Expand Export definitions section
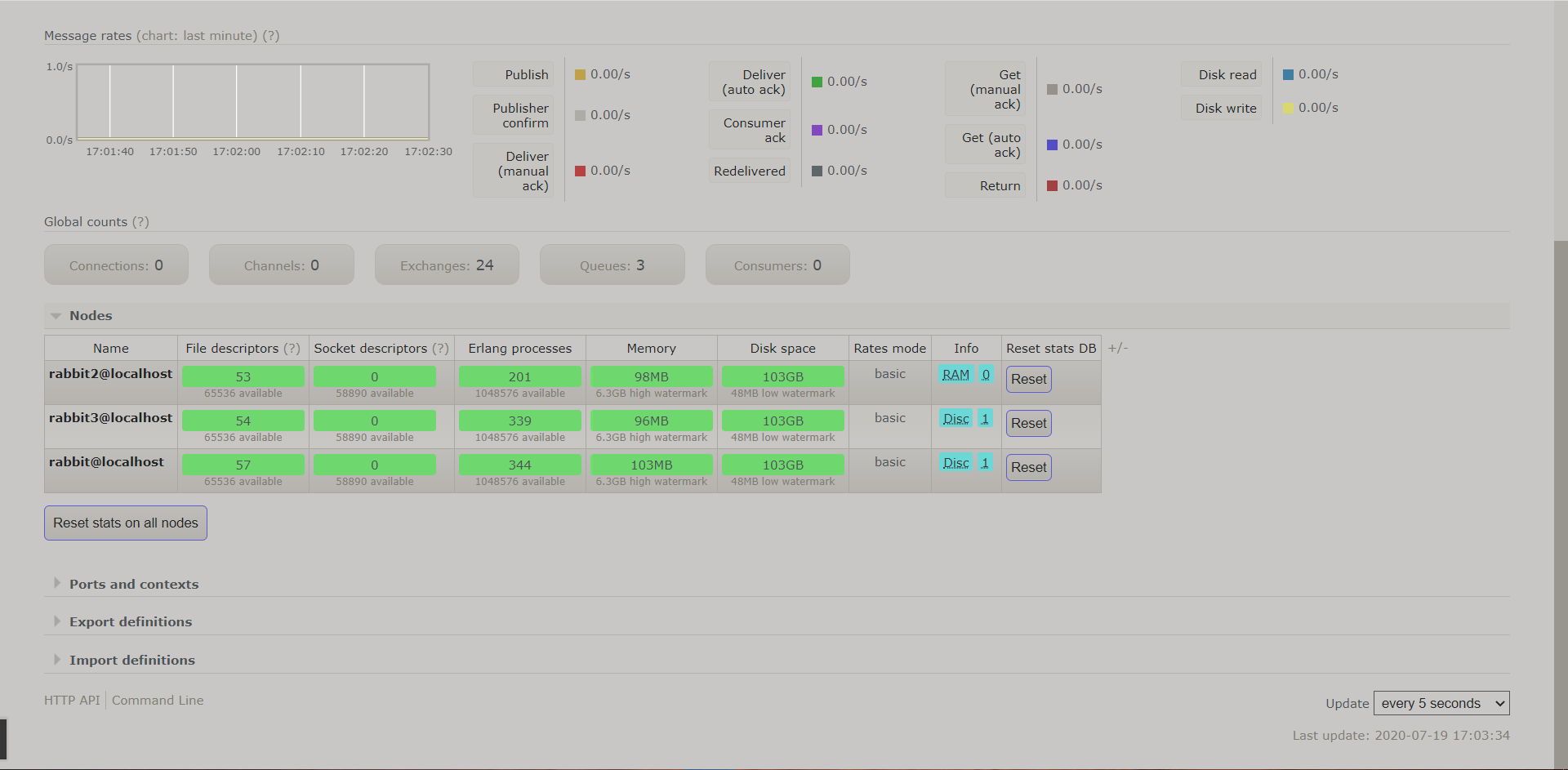This screenshot has width=1568, height=770. pyautogui.click(x=130, y=621)
